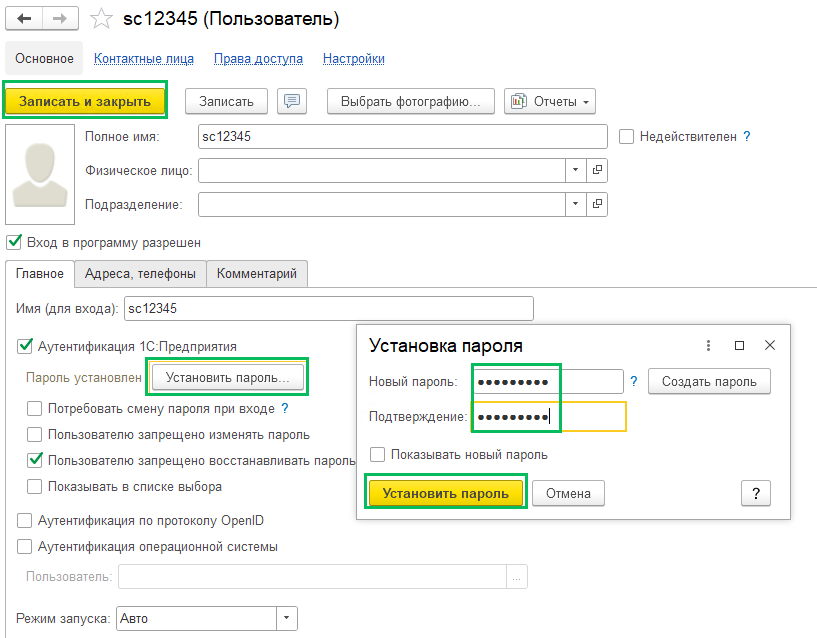The height and width of the screenshot is (638, 817).
Task: Click dialog's three-dot more options icon
Action: click(x=708, y=345)
